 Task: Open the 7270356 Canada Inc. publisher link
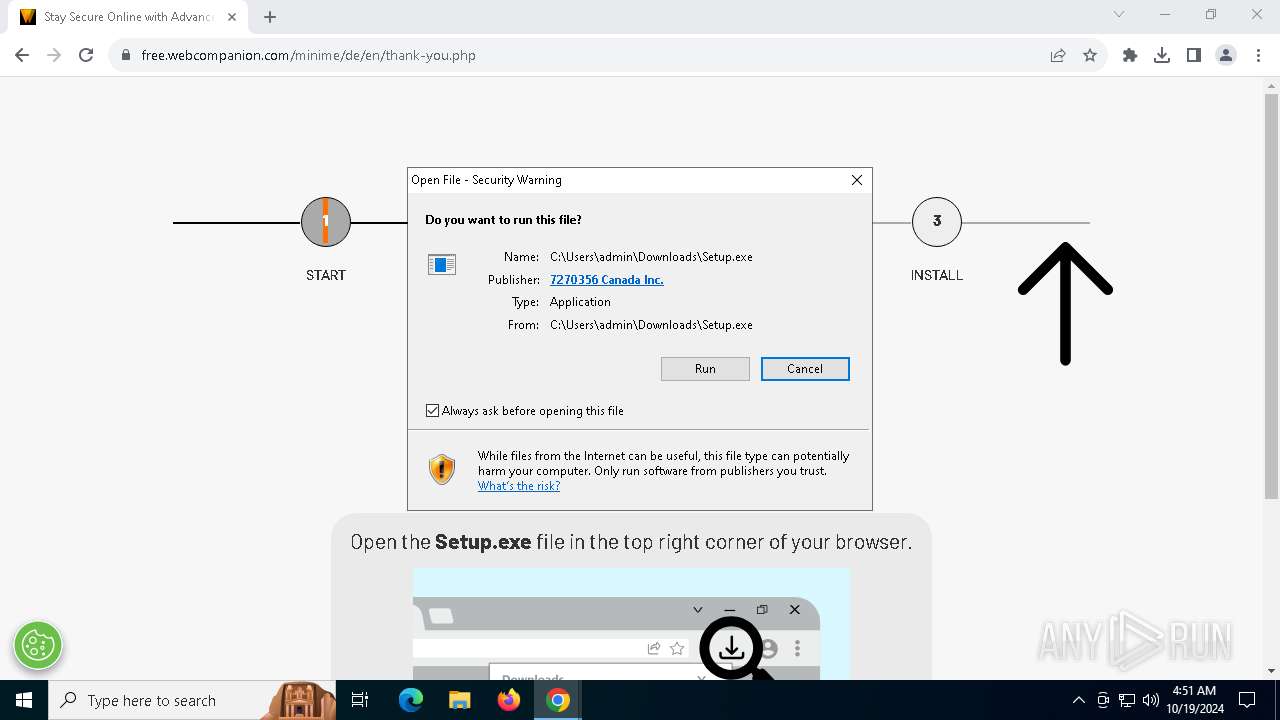point(607,280)
